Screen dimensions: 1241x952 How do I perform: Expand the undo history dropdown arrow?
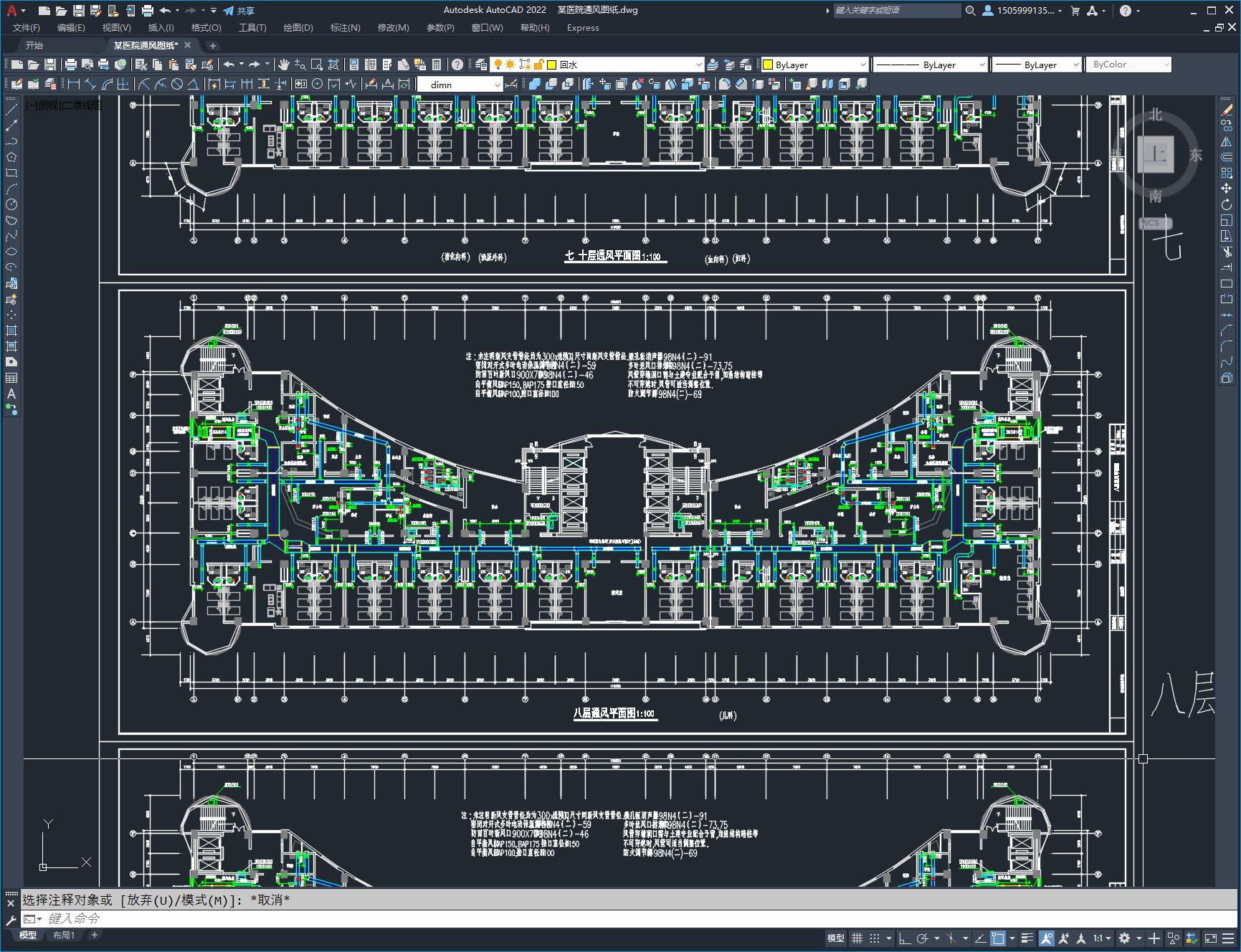[241, 65]
